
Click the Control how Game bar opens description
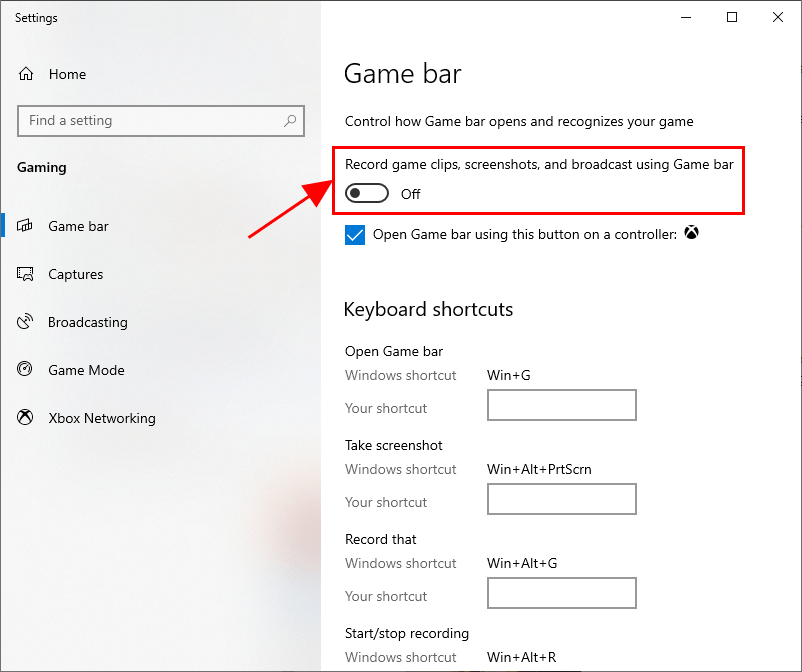[519, 122]
